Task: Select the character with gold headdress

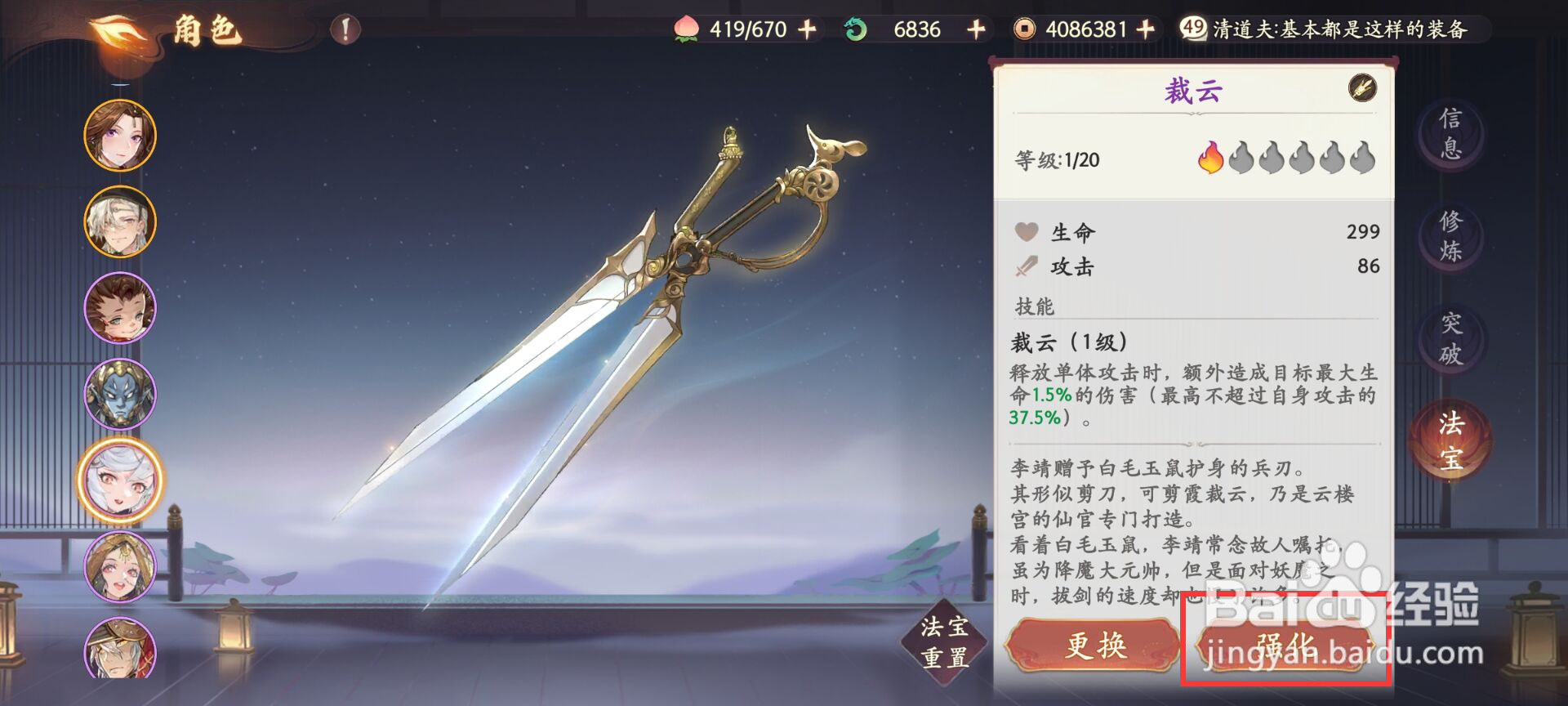Action: (x=120, y=567)
